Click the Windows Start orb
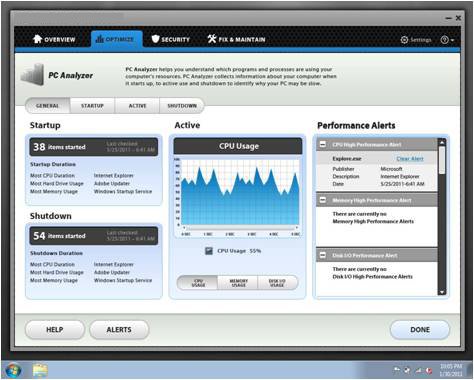Image resolution: width=474 pixels, height=380 pixels. tap(13, 370)
